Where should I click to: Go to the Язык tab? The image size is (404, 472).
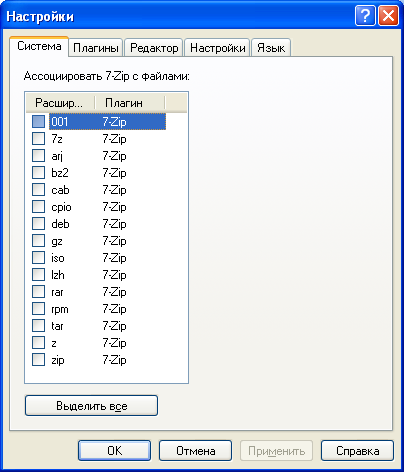point(271,48)
